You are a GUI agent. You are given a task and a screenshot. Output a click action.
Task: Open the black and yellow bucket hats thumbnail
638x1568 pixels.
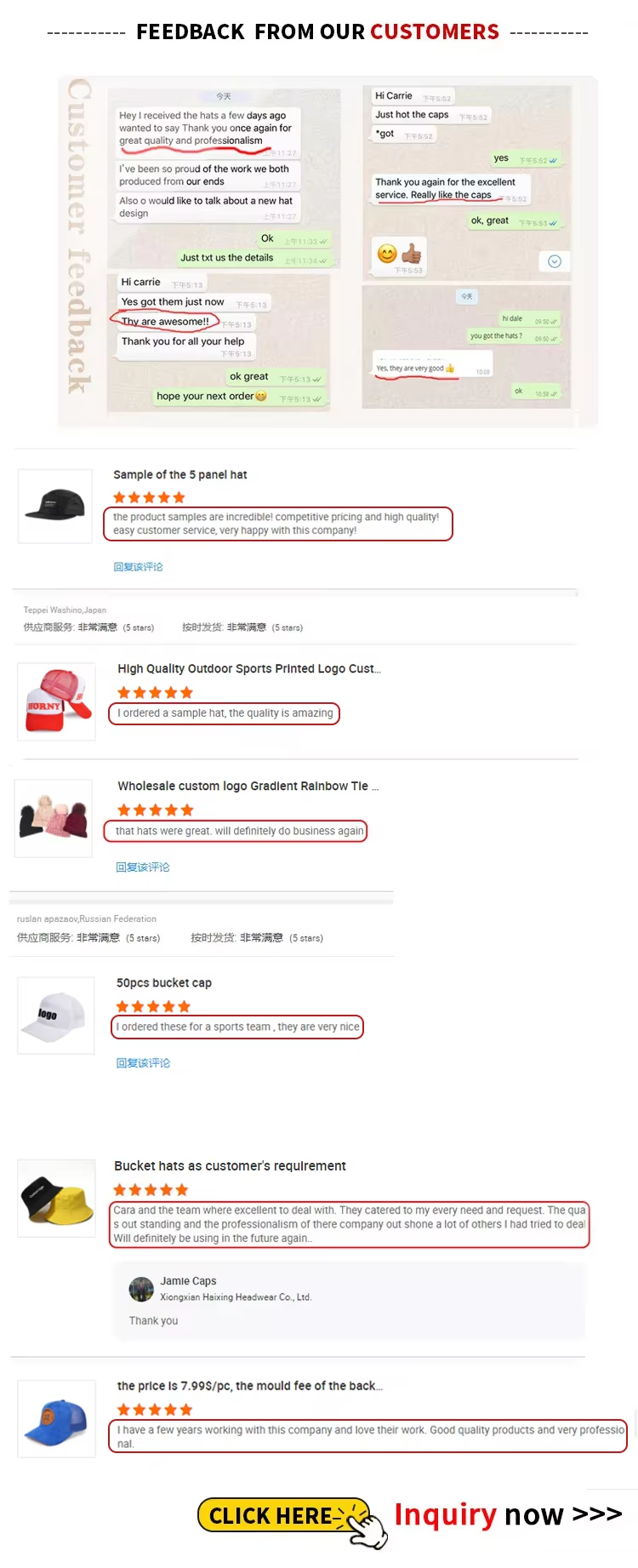[x=56, y=1198]
